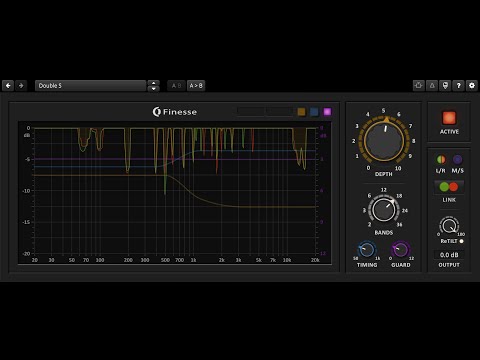This screenshot has width=480, height=360.
Task: Step preset up with the up arrow
Action: tap(153, 83)
